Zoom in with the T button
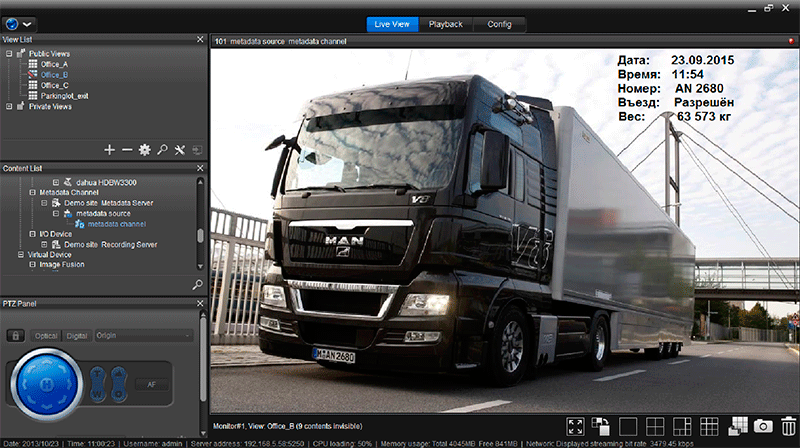This screenshot has width=800, height=448. (x=97, y=375)
